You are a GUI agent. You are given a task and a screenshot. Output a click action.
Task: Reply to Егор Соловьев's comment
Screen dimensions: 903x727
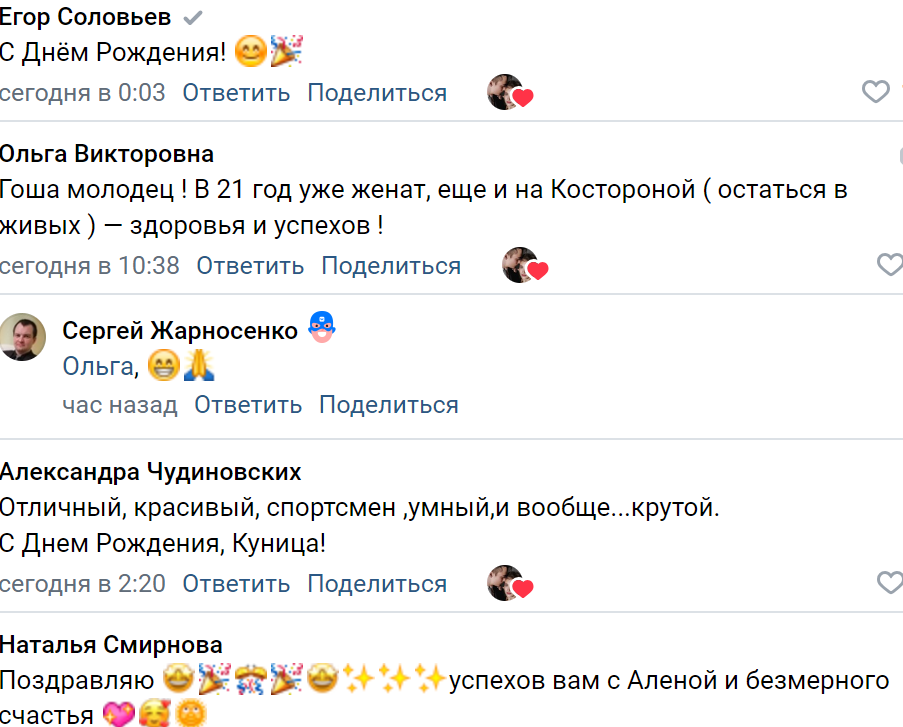pos(234,92)
